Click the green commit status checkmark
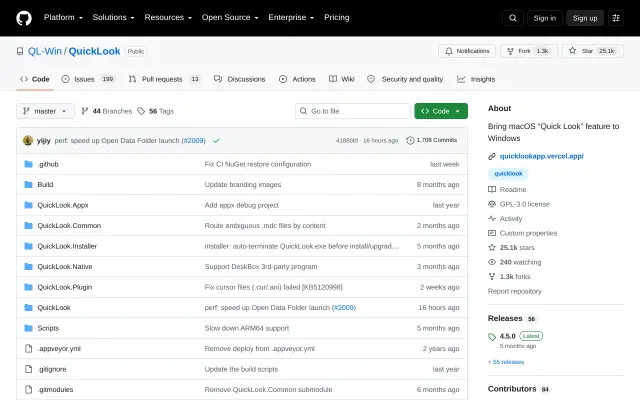 click(216, 140)
